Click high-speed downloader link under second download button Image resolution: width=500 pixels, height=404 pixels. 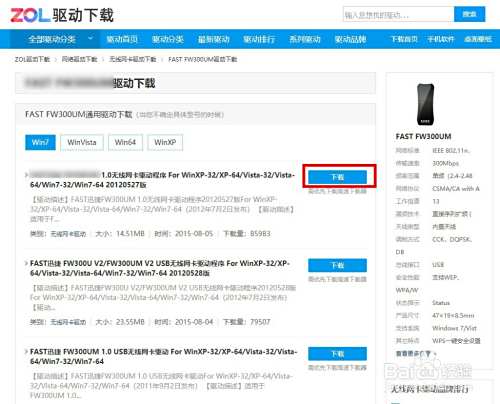(337, 279)
